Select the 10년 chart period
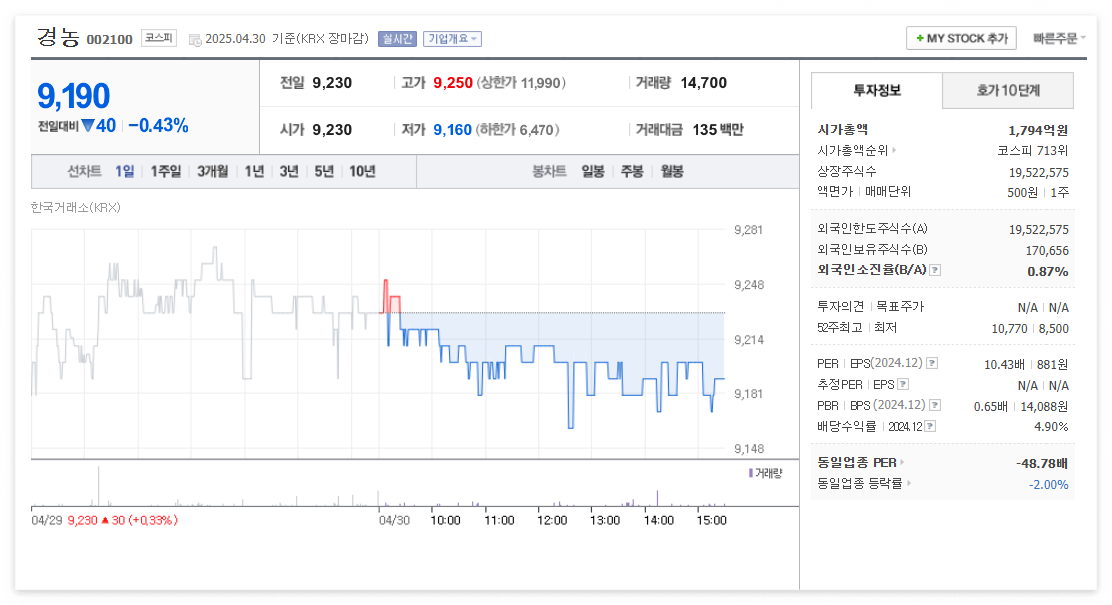1112x605 pixels. coord(361,171)
